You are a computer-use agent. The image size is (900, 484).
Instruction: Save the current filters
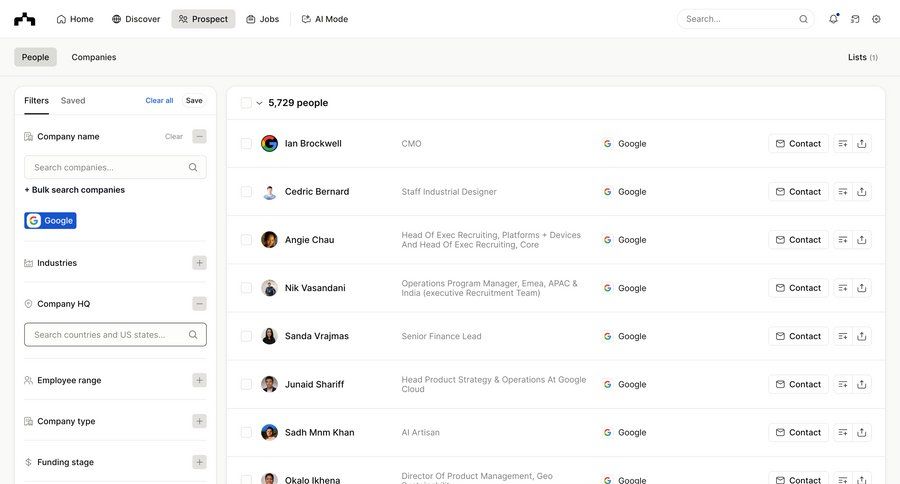click(194, 100)
